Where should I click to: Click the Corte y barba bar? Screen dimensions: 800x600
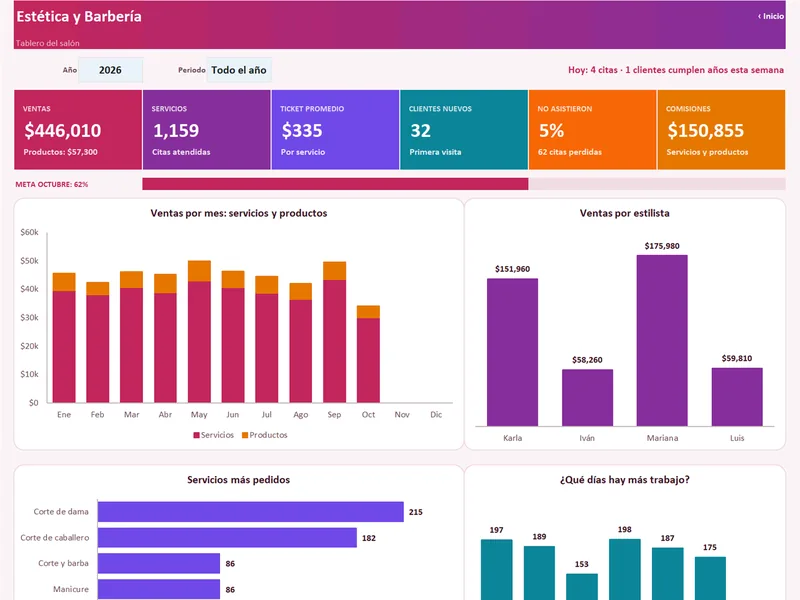pos(159,563)
